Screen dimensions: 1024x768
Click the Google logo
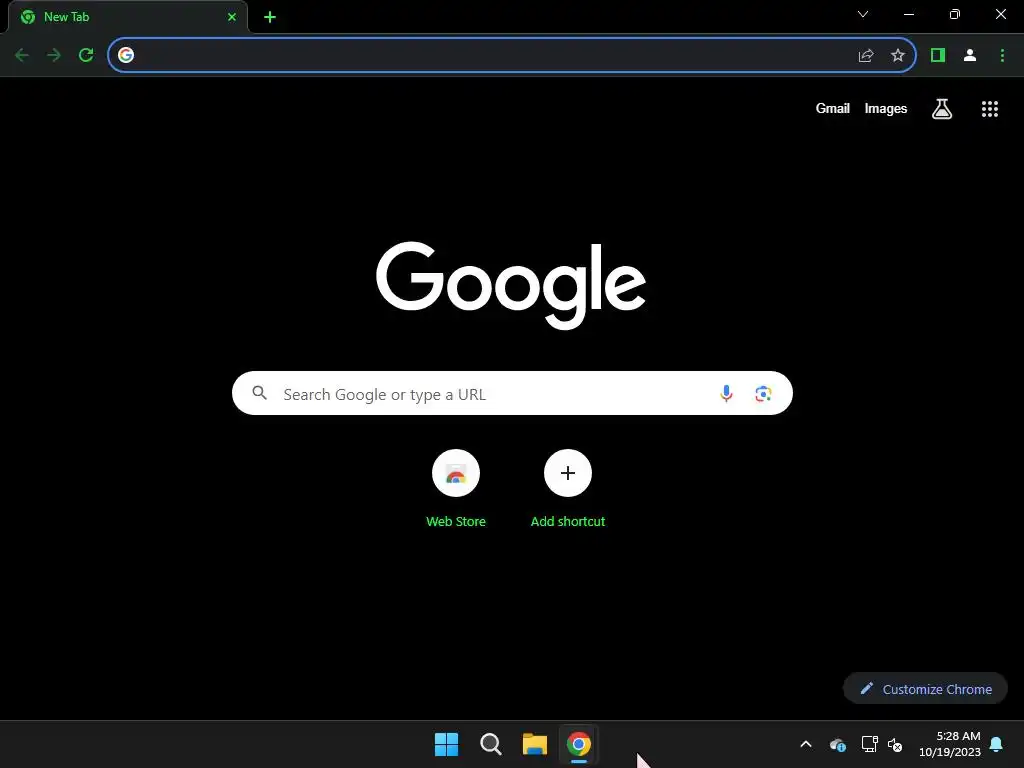(511, 285)
